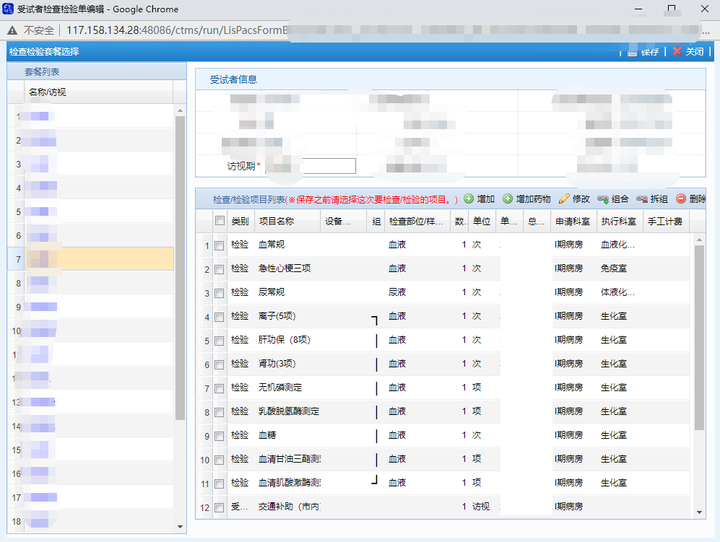Check the box for 血清甘油三酯 row
This screenshot has width=720, height=542.
[x=219, y=460]
